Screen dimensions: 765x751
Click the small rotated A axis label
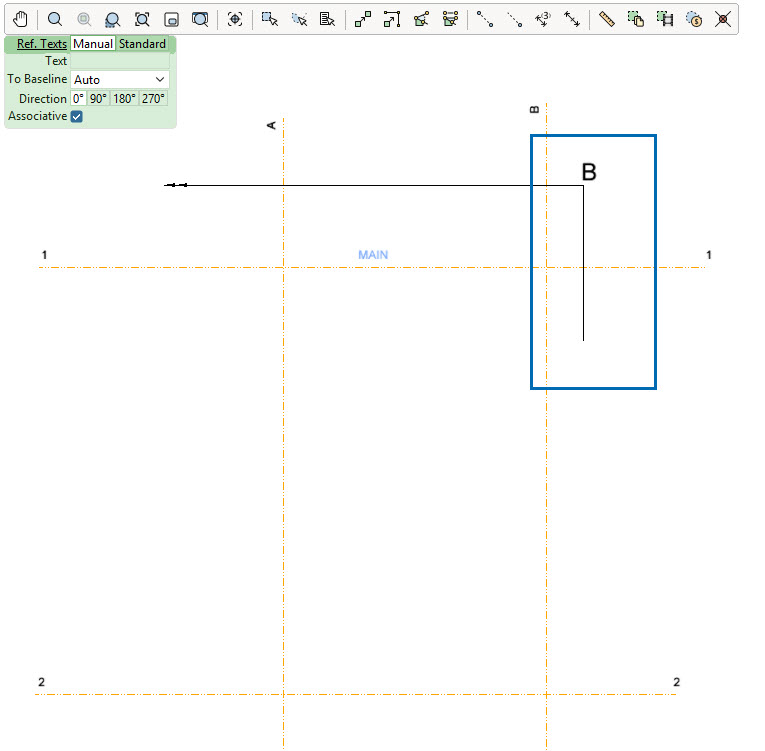pyautogui.click(x=271, y=125)
